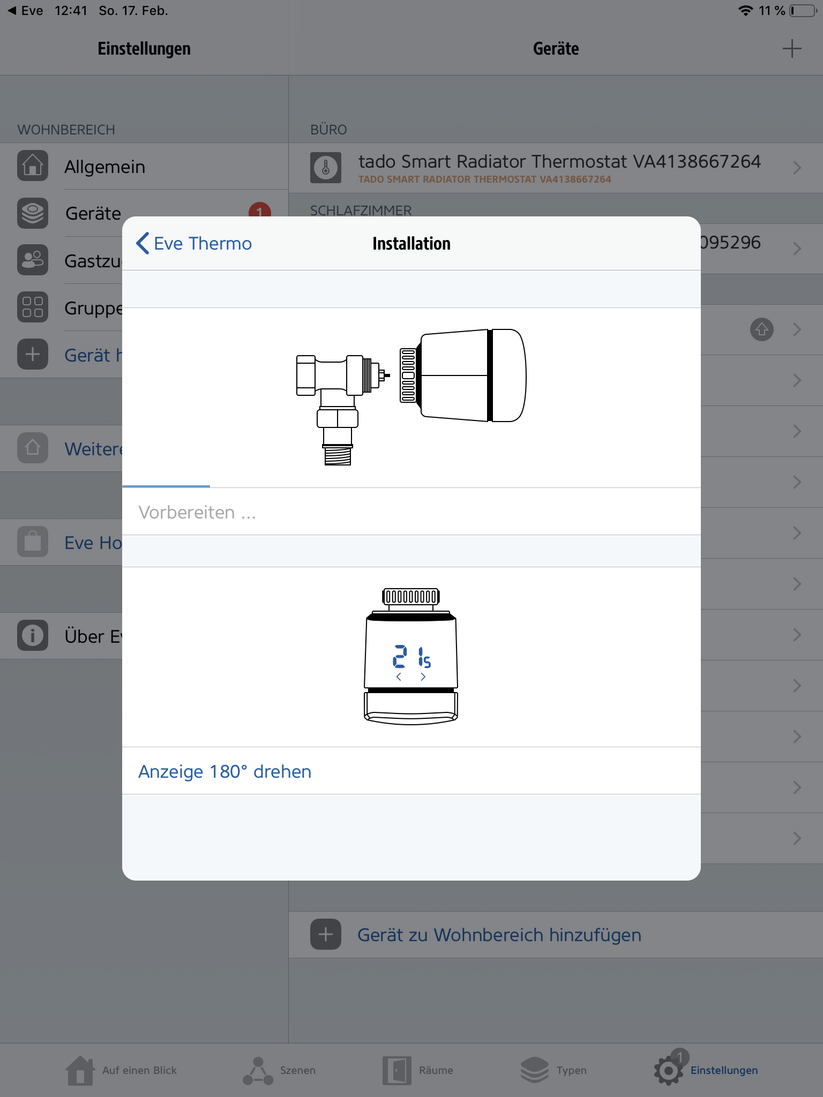Tap Gerät zu Wohnbereich hinzufügen

click(x=499, y=935)
